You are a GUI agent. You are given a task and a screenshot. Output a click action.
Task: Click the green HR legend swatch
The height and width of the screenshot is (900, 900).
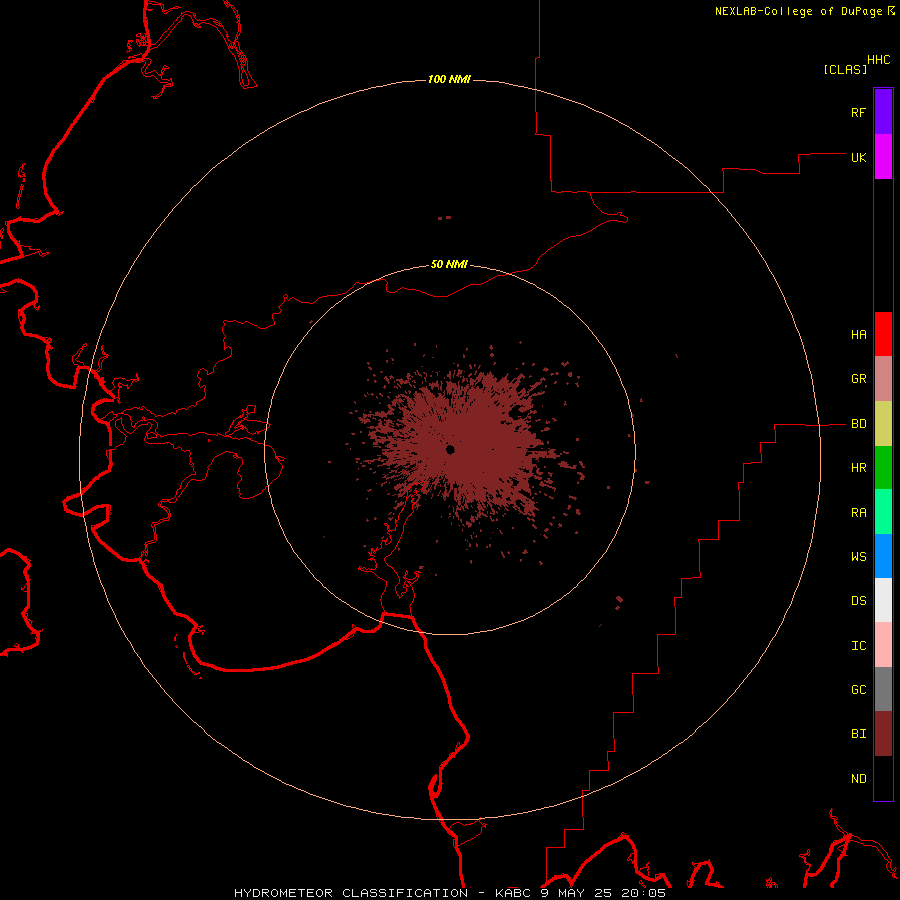pyautogui.click(x=883, y=468)
